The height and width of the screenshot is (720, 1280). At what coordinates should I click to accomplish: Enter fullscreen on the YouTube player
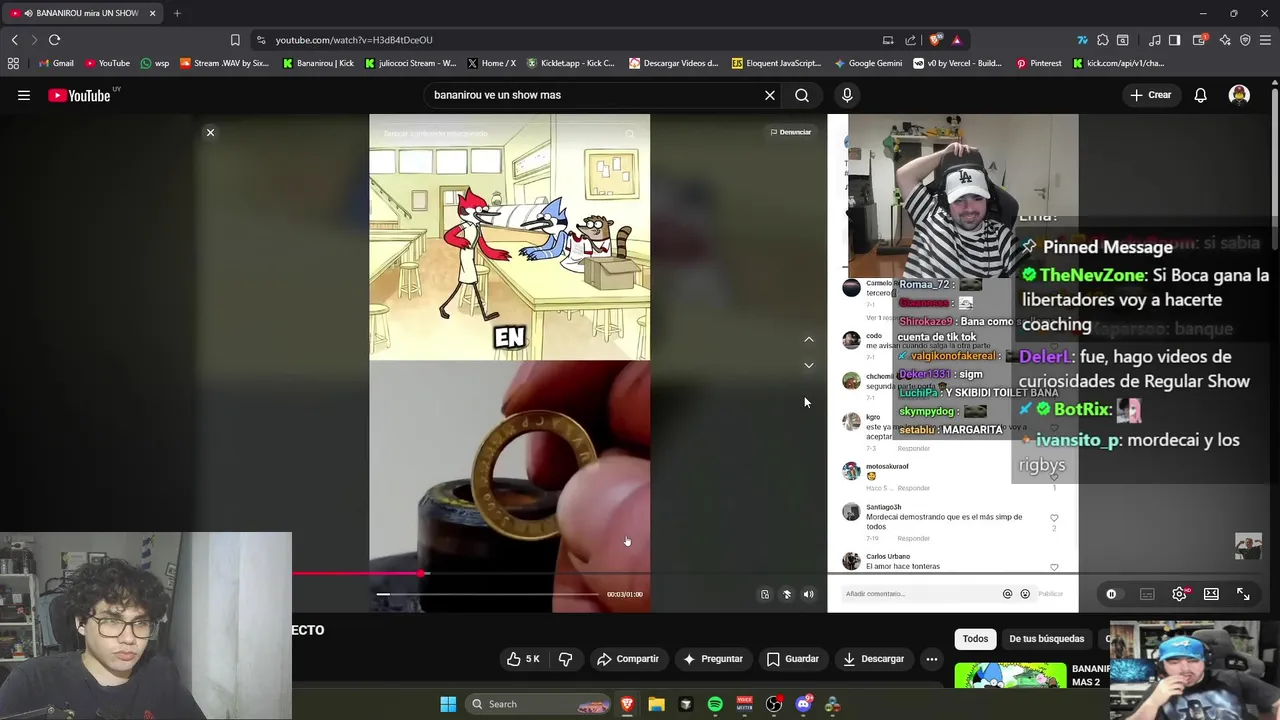[1243, 594]
